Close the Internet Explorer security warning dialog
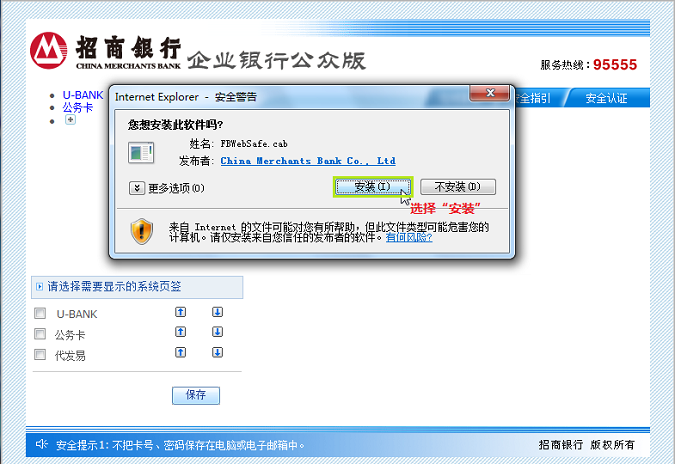 [x=490, y=93]
